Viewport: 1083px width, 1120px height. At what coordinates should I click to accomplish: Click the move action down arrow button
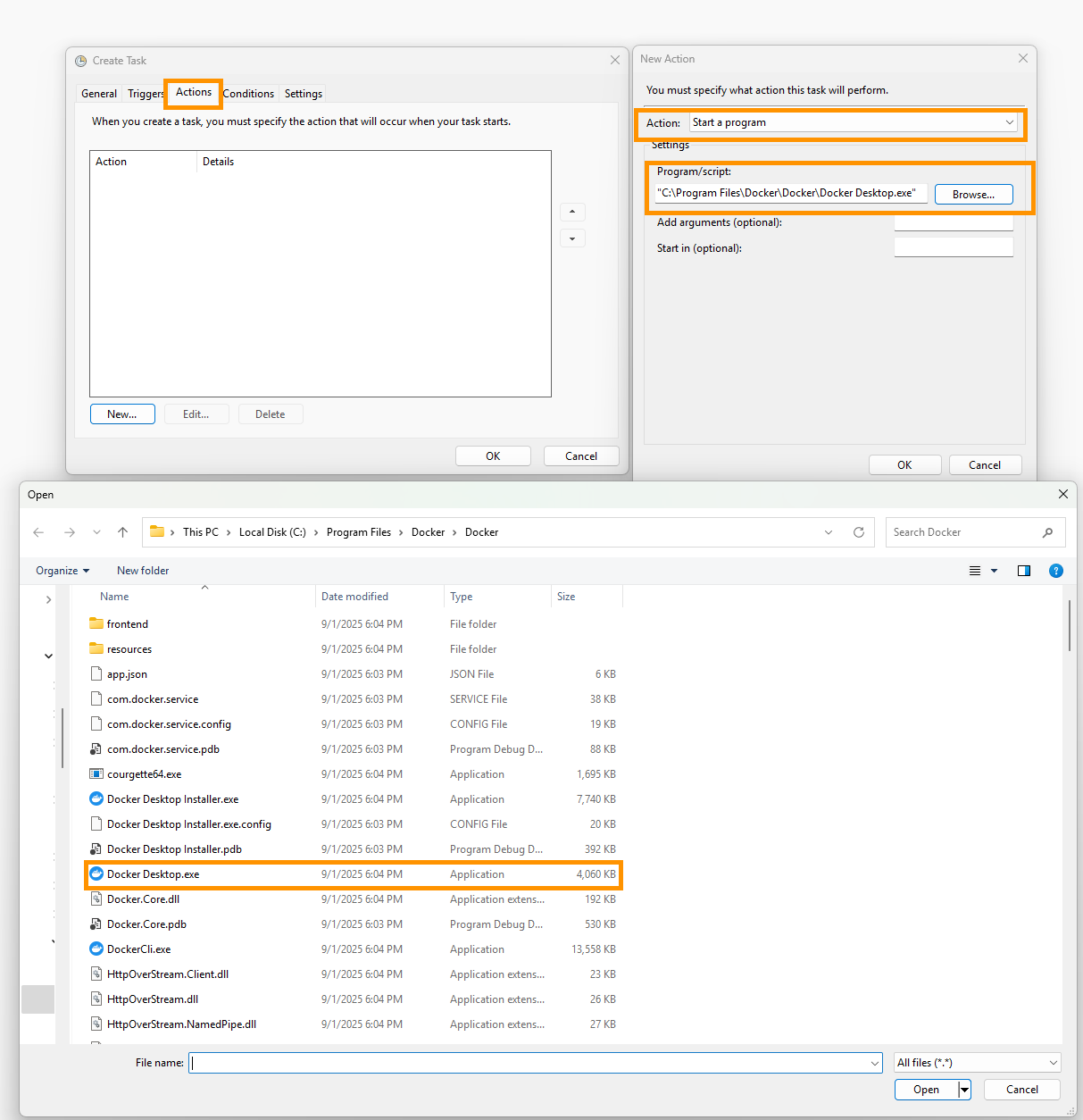tap(572, 238)
